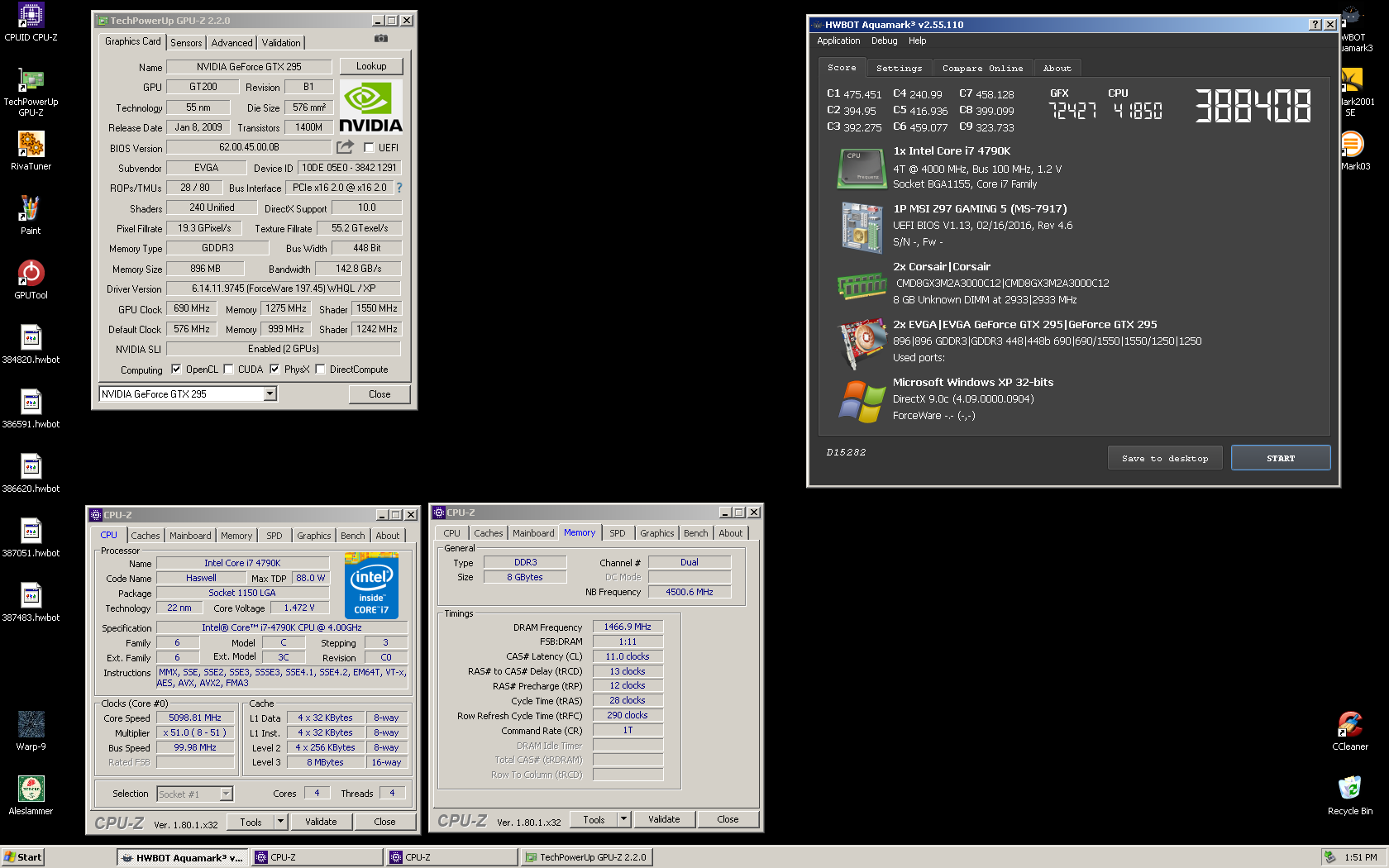Click the GPU-Z Name field
The image size is (1389, 868).
pyautogui.click(x=249, y=67)
